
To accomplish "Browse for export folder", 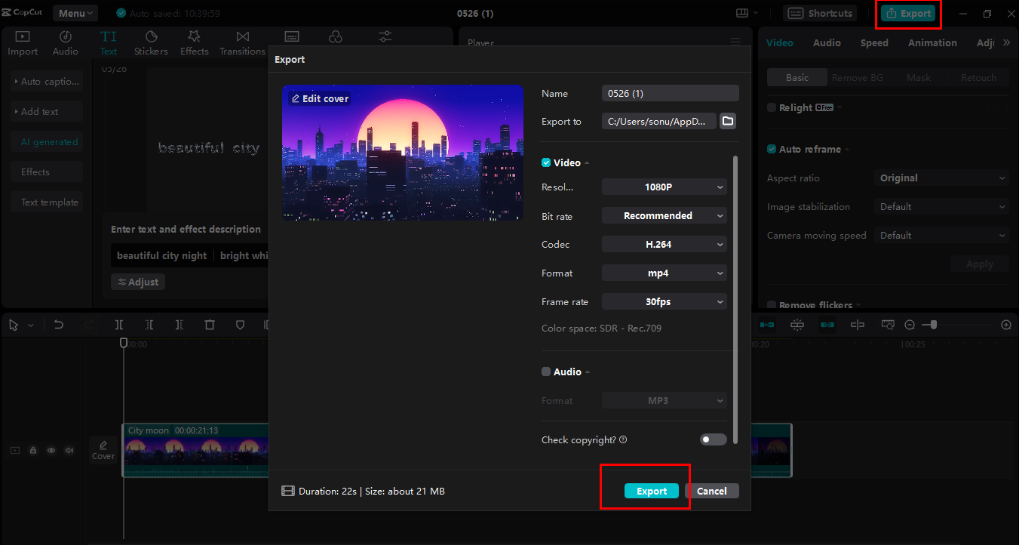I will [728, 121].
